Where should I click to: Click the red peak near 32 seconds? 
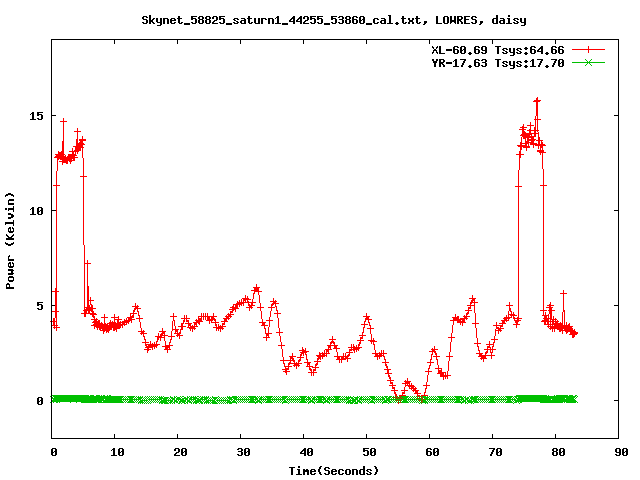click(256, 289)
